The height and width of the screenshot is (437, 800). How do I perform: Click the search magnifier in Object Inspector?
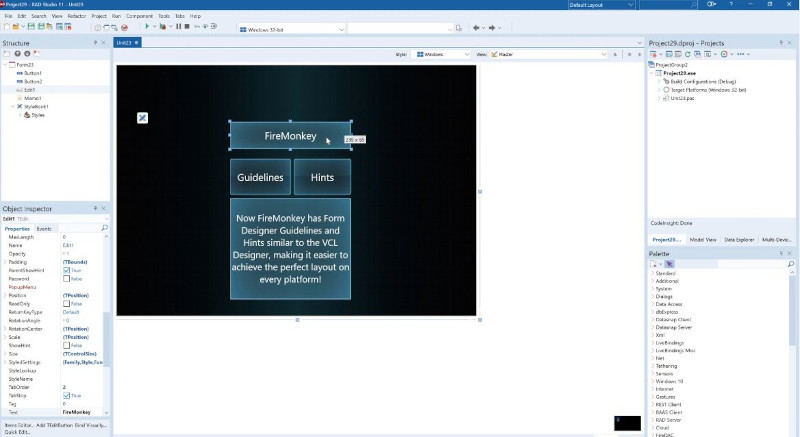click(105, 228)
